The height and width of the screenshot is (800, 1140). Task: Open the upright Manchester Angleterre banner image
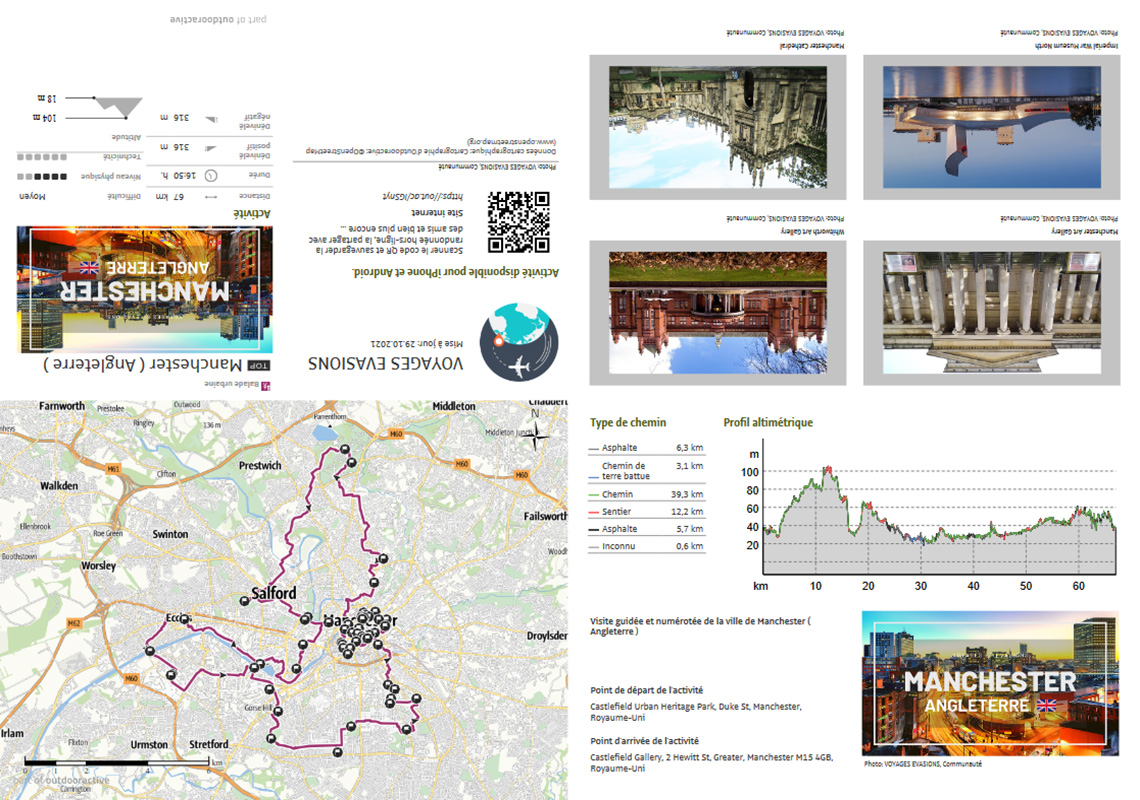pos(990,684)
